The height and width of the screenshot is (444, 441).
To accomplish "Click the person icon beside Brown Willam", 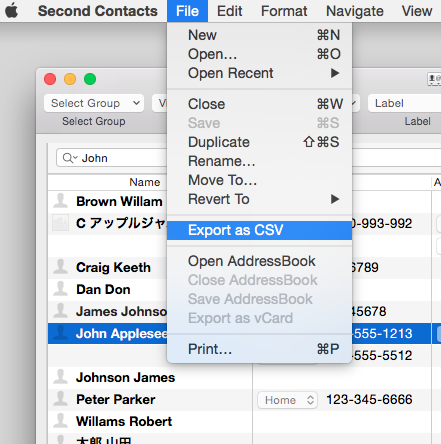I will [x=60, y=201].
